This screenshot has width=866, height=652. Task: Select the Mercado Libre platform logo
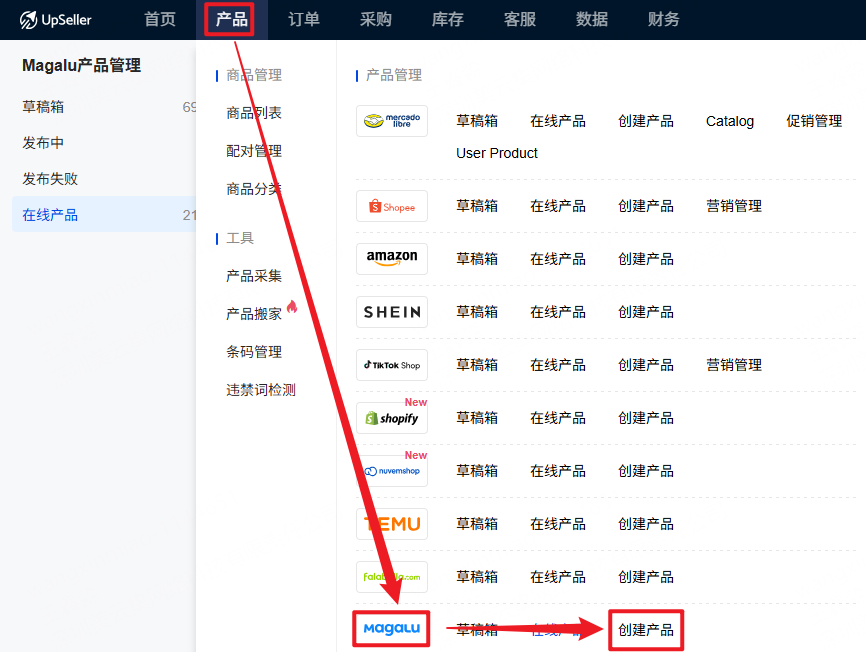(x=392, y=121)
